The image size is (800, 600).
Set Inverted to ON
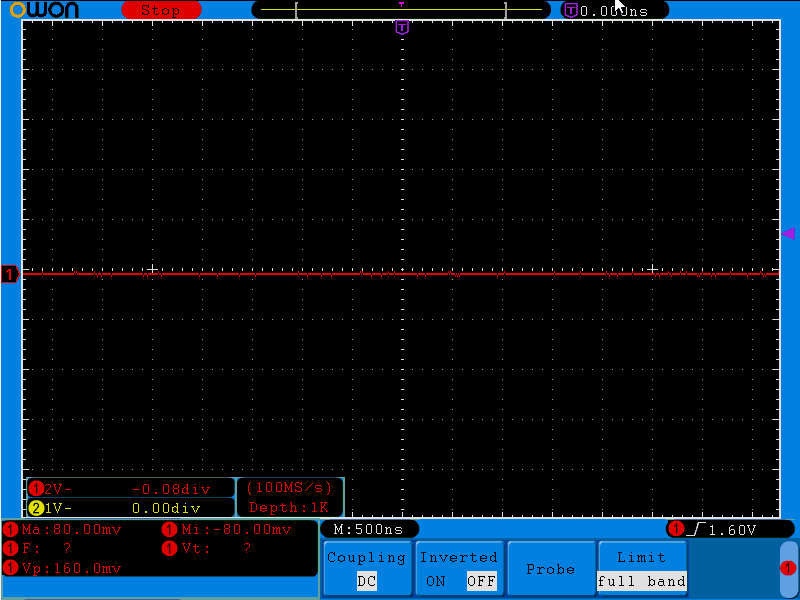tap(436, 581)
